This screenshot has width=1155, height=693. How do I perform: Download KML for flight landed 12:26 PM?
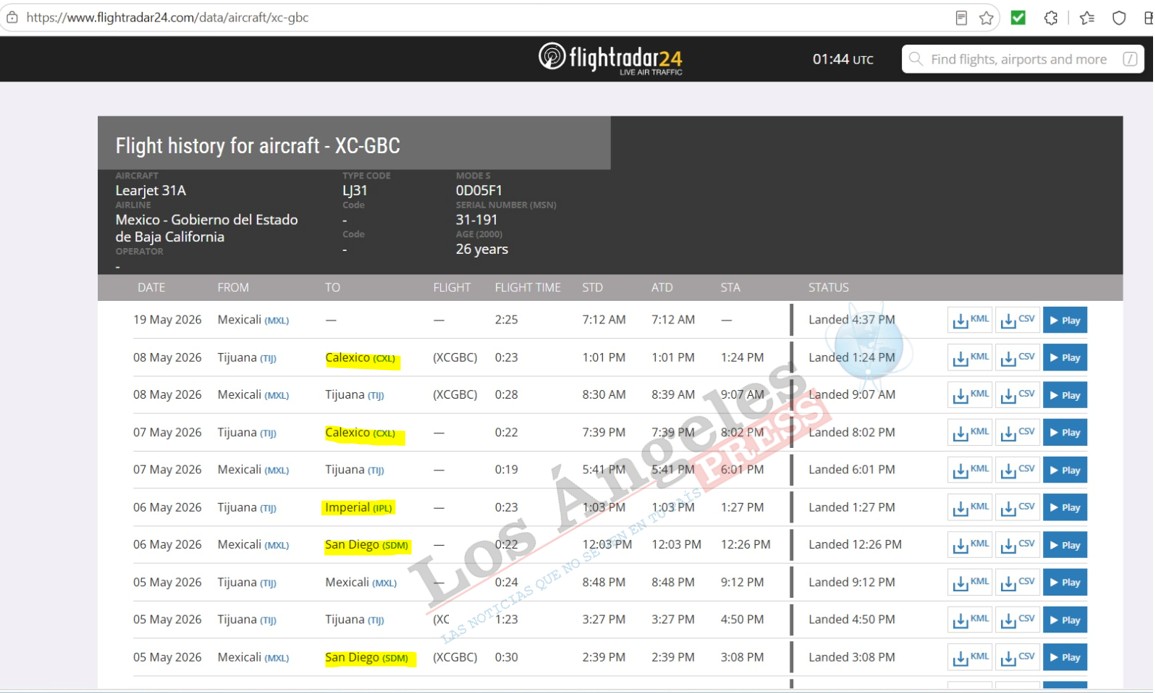coord(970,545)
